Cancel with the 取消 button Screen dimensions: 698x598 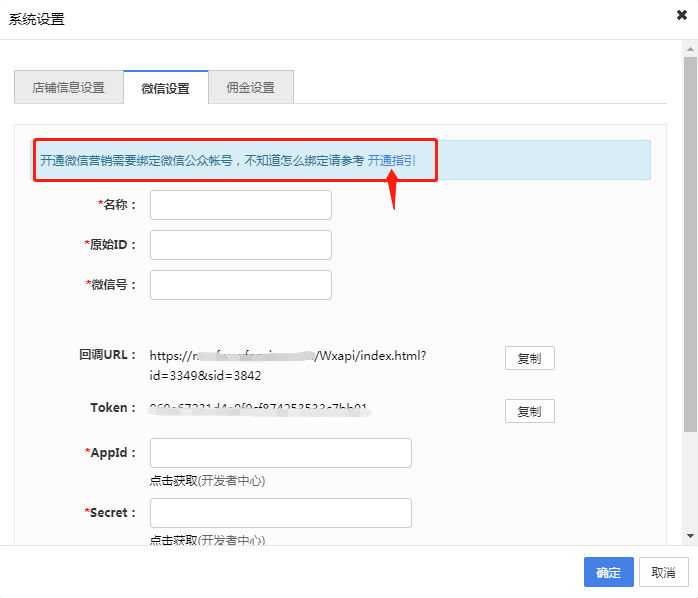click(663, 572)
